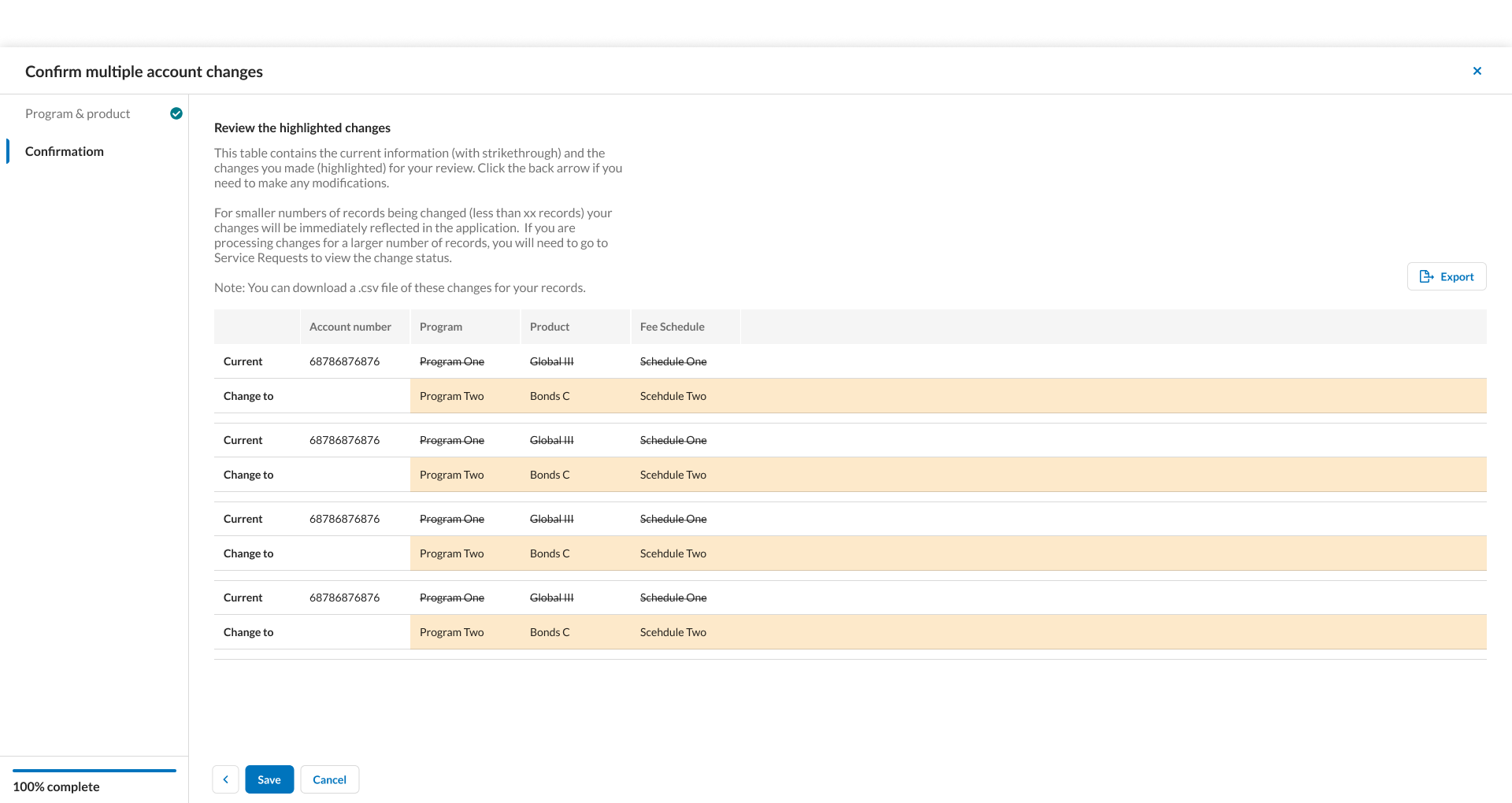Click the green completed checkmark icon
This screenshot has width=1512, height=803.
tap(176, 113)
